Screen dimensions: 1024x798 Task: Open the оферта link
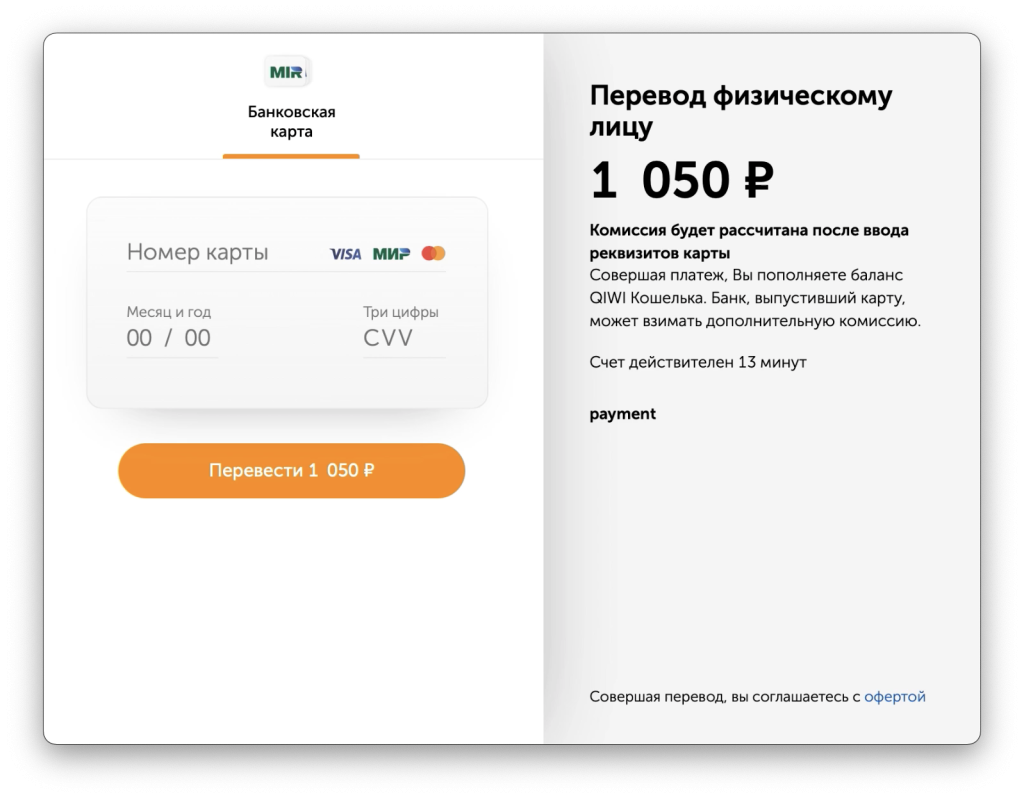tap(895, 697)
